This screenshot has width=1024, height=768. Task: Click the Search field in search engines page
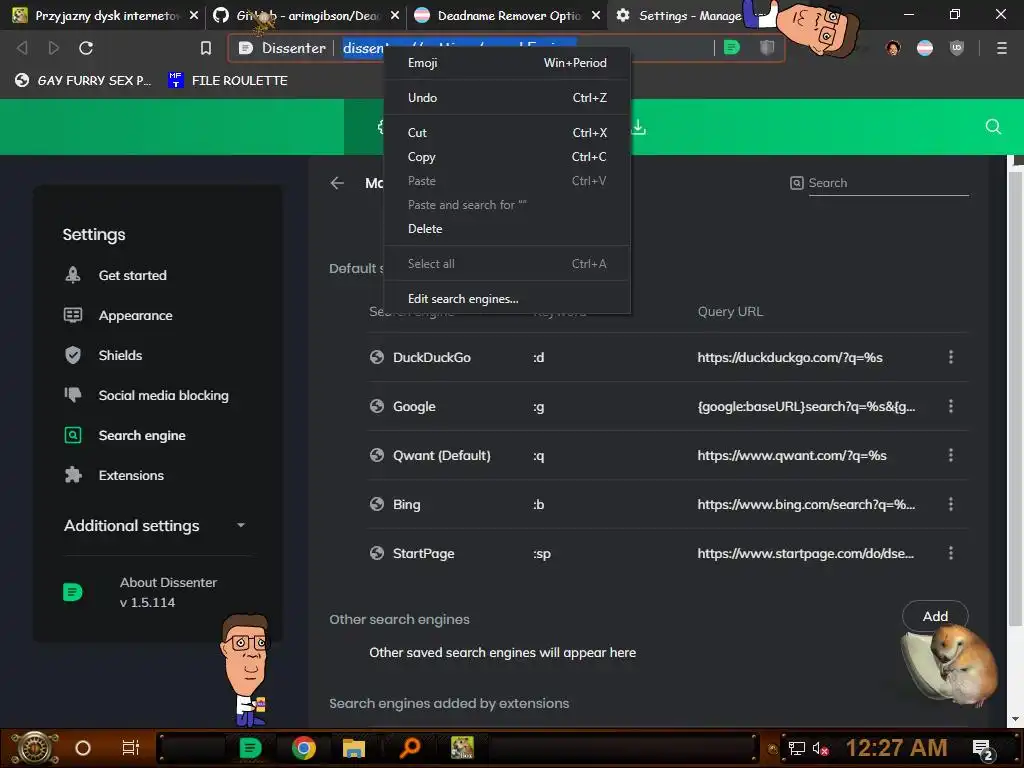pos(888,183)
